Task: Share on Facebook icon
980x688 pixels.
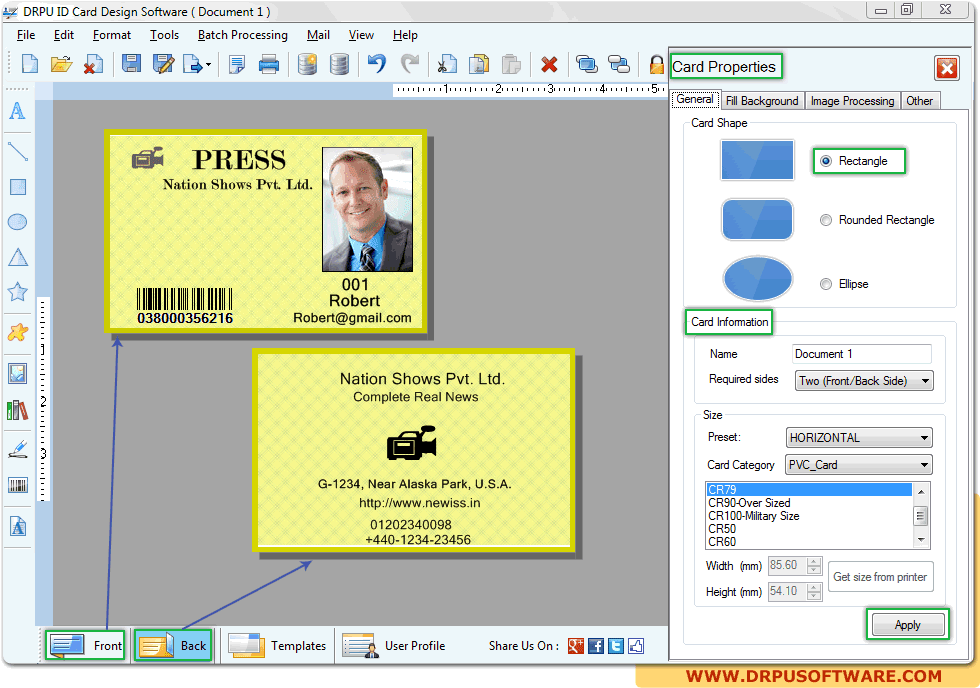Action: point(596,646)
